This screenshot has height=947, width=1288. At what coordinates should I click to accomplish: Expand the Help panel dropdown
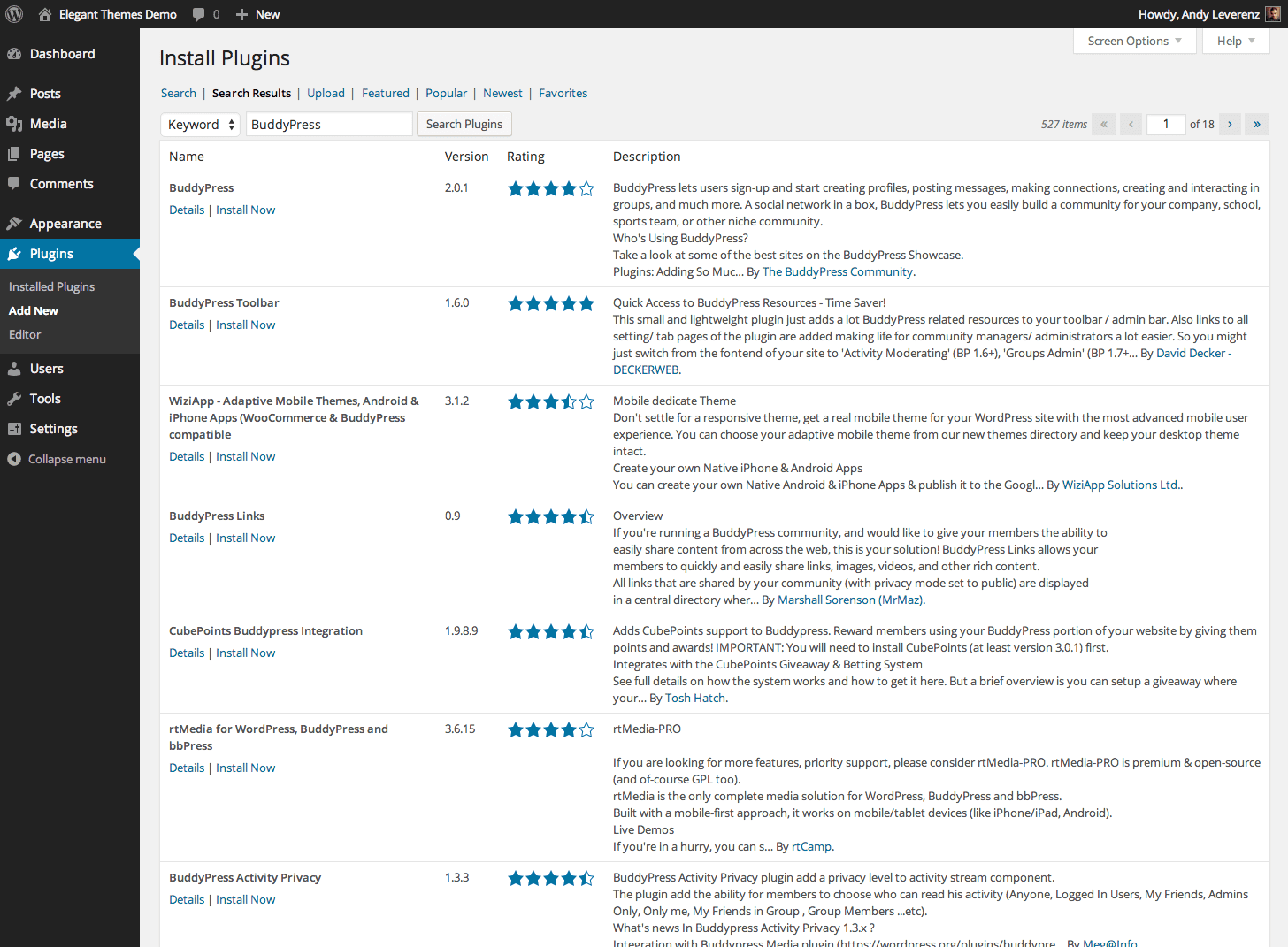pos(1236,40)
